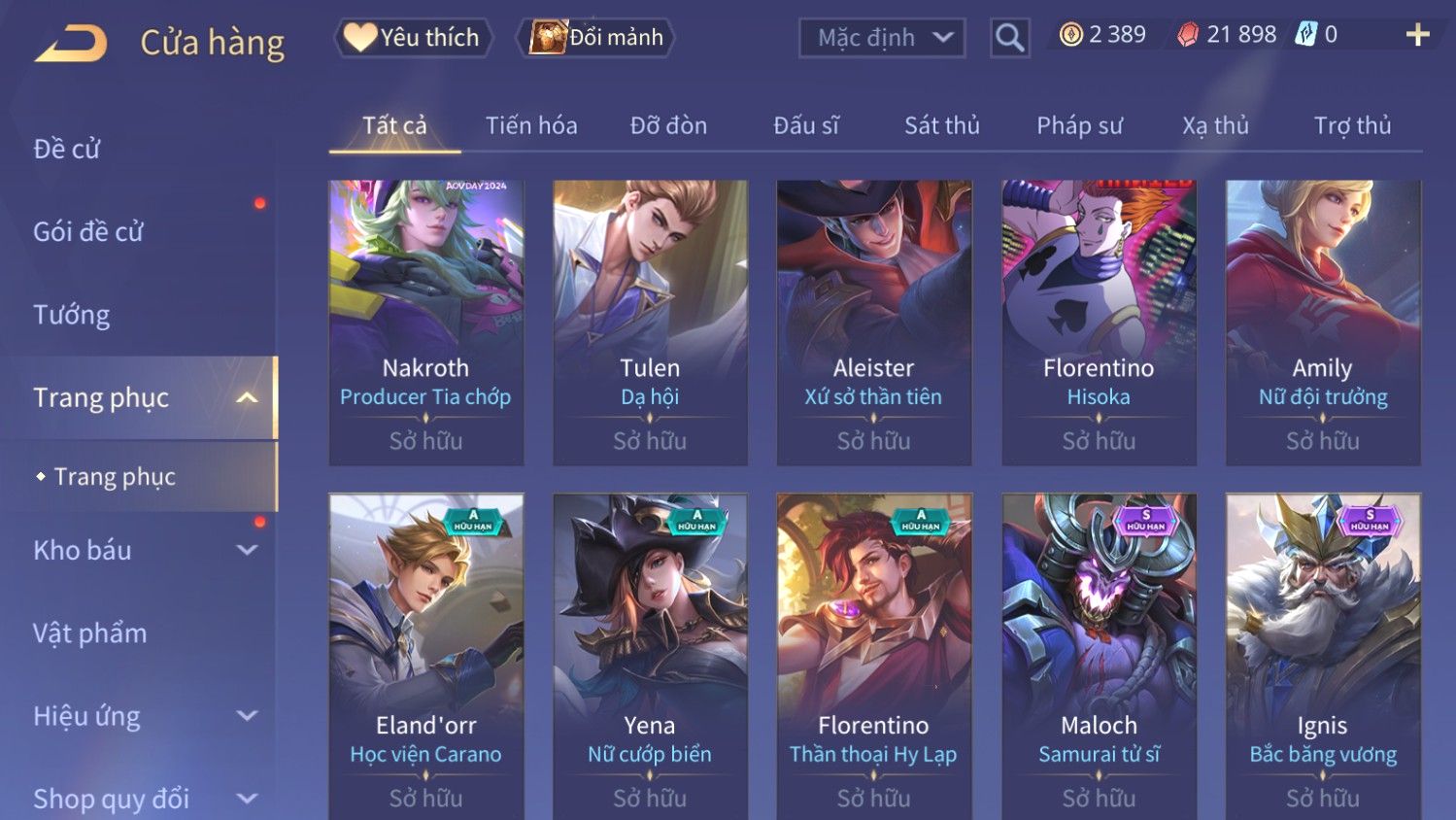This screenshot has height=820, width=1456.
Task: Open the Đổi mảnh shard exchange
Action: pyautogui.click(x=595, y=38)
